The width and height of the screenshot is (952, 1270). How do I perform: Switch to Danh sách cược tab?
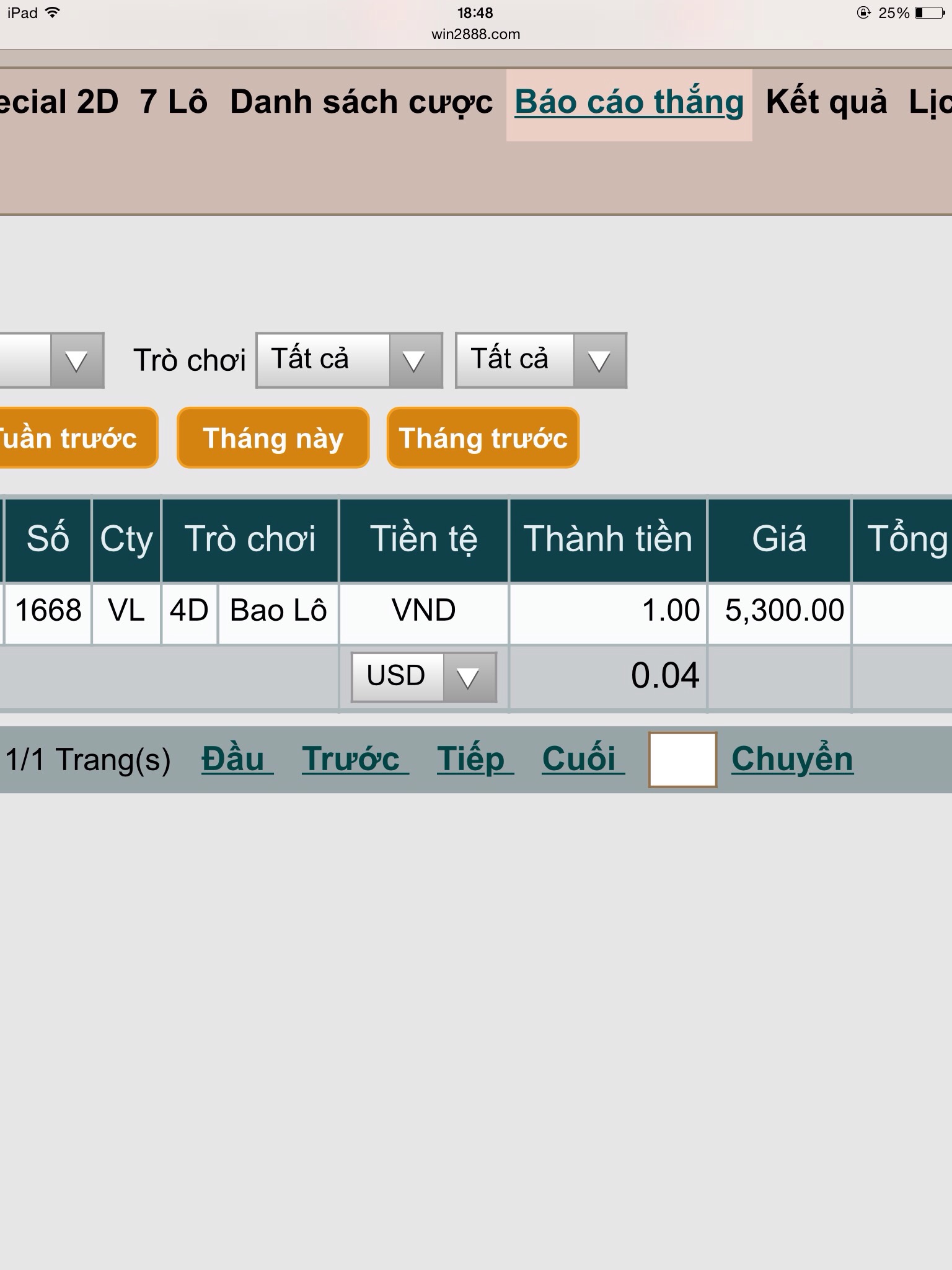(x=361, y=103)
